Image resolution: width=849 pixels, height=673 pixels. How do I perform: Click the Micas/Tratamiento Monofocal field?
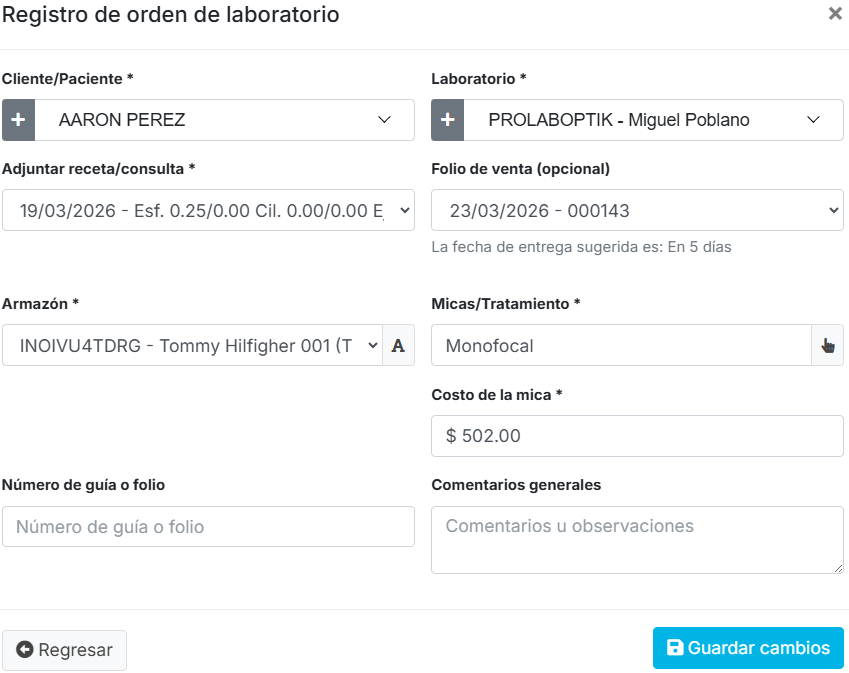point(620,346)
